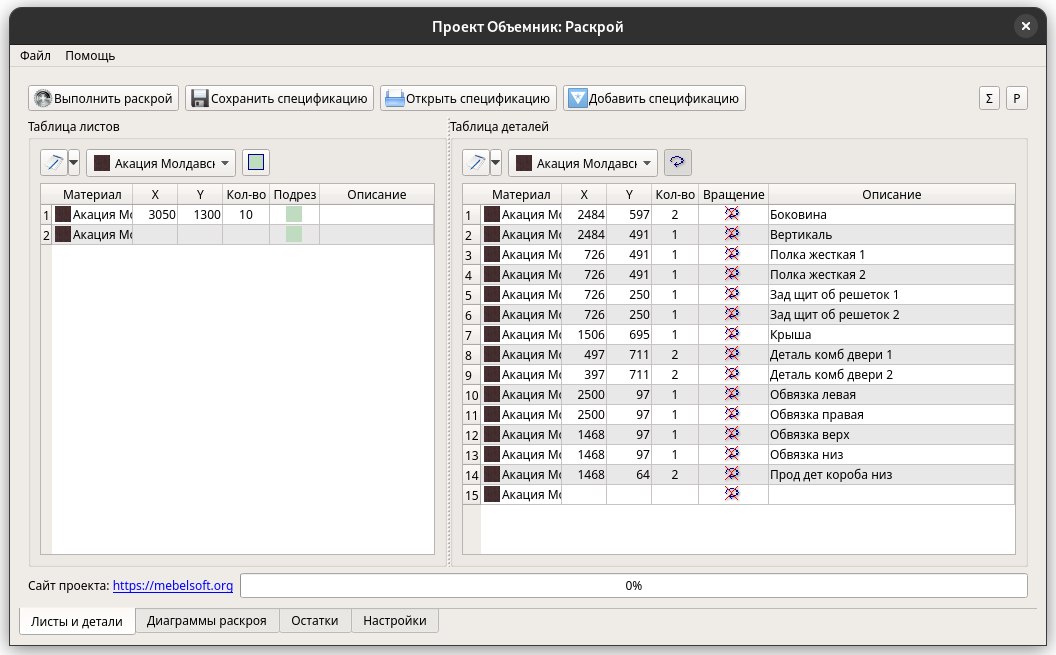Open the material dropdown in the sheets table

tap(162, 162)
